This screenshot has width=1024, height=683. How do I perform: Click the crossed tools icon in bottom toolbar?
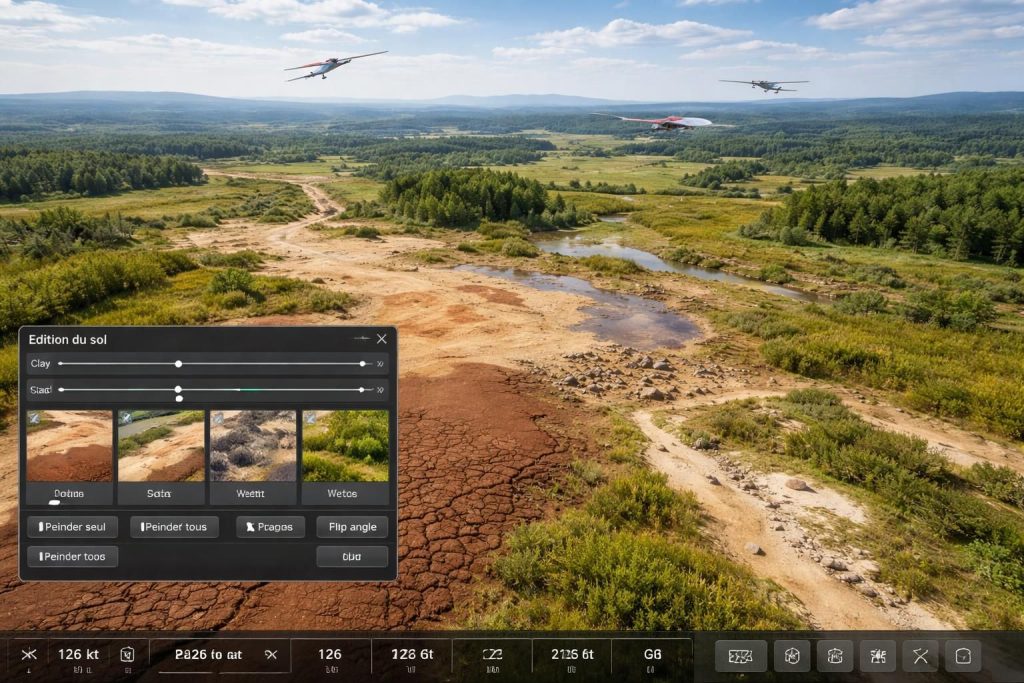tap(920, 656)
